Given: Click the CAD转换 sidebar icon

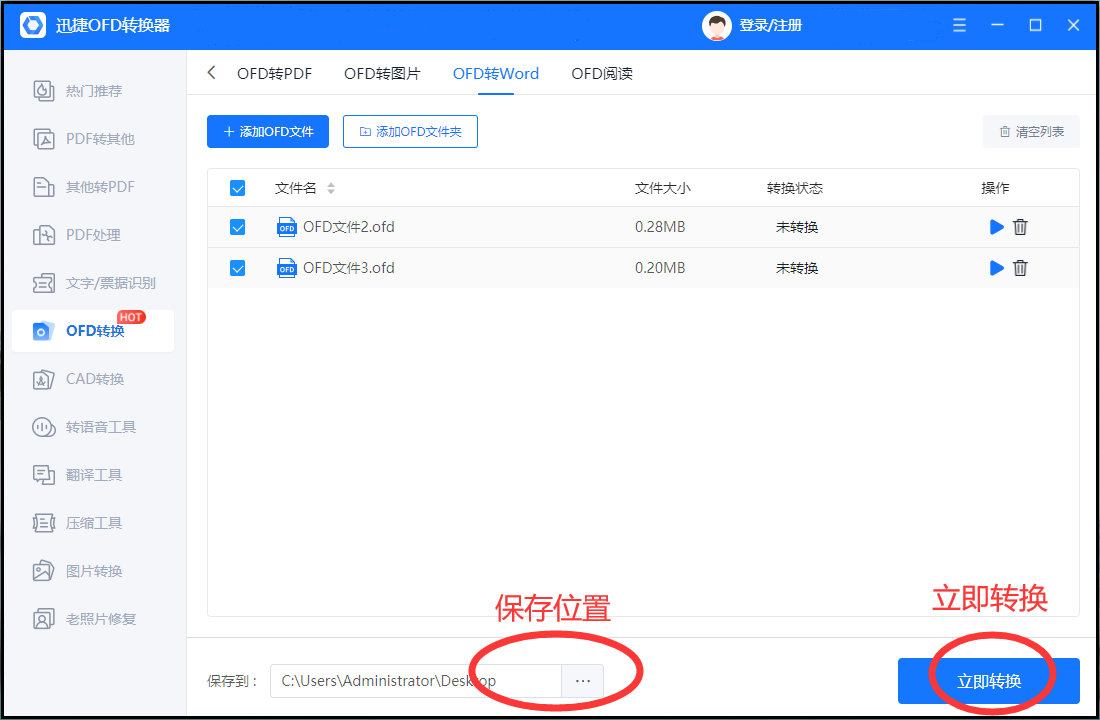Looking at the screenshot, I should point(43,379).
